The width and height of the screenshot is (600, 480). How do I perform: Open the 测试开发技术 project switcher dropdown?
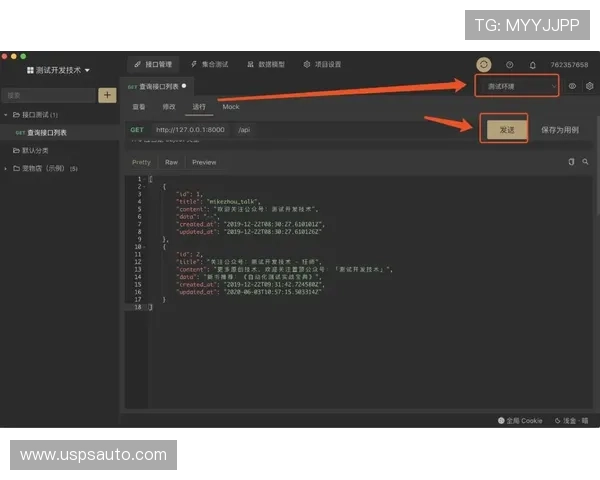tap(58, 70)
